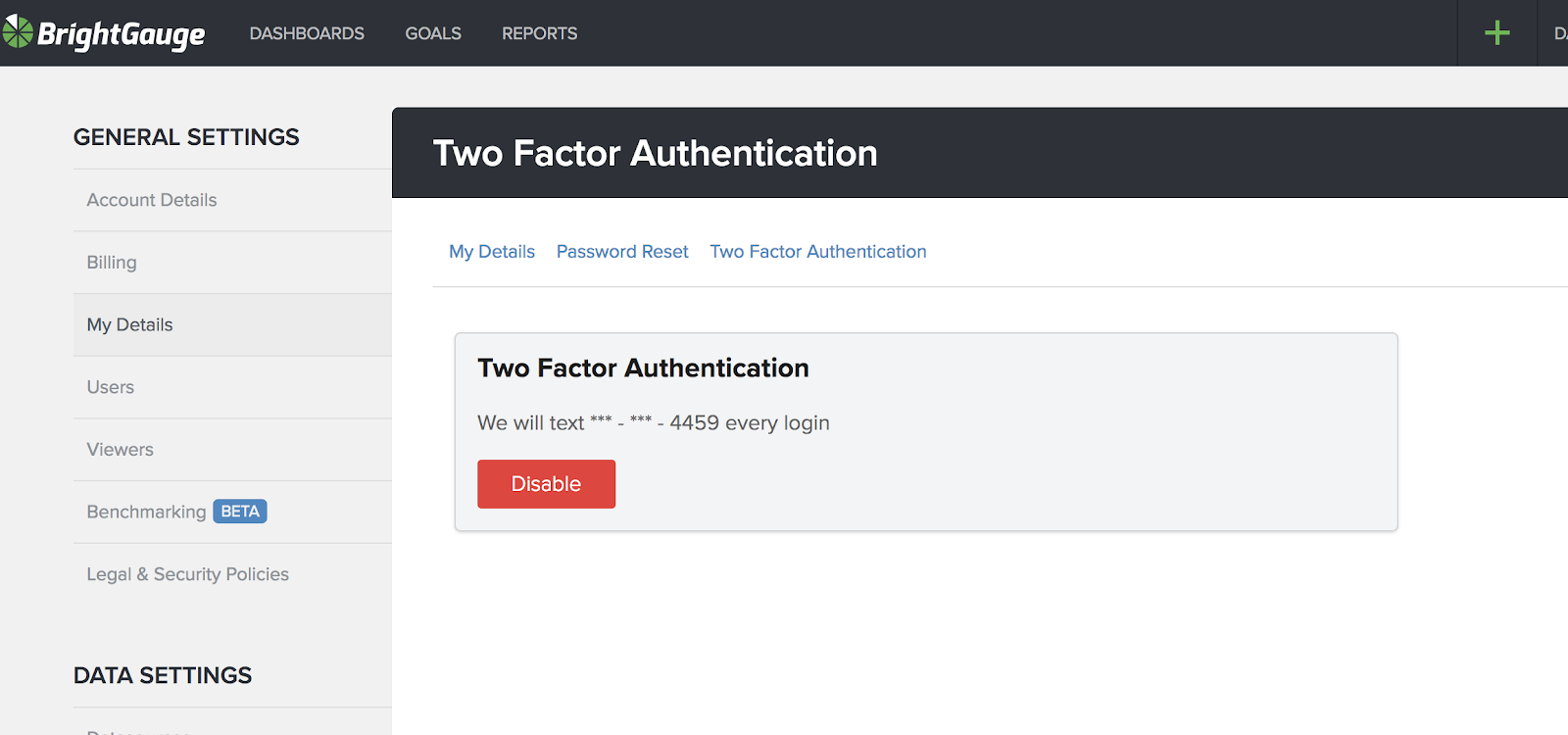Open the Dashboards menu
Viewport: 1568px width, 735px height.
click(x=307, y=33)
